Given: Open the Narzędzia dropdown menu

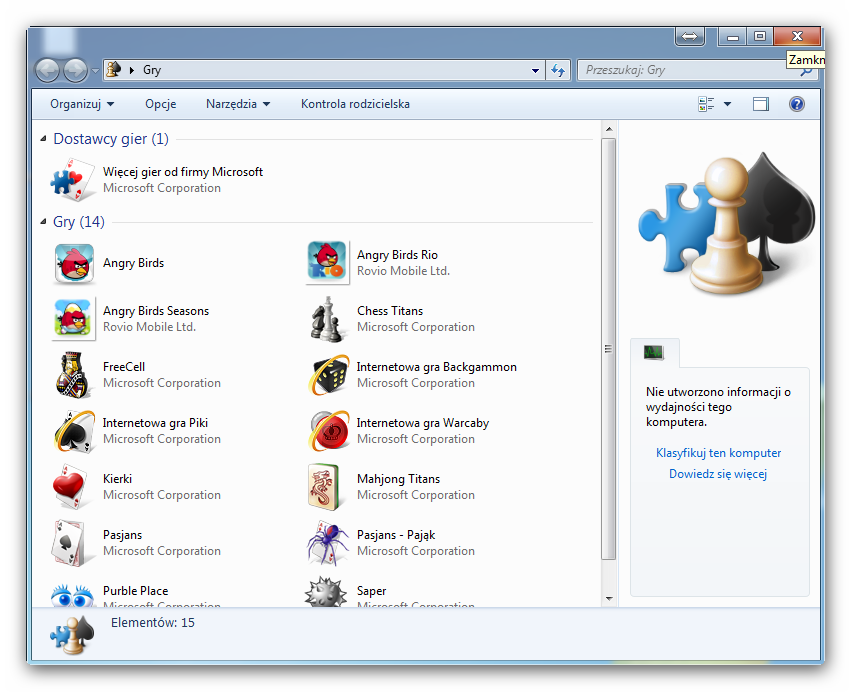Looking at the screenshot, I should coord(238,104).
